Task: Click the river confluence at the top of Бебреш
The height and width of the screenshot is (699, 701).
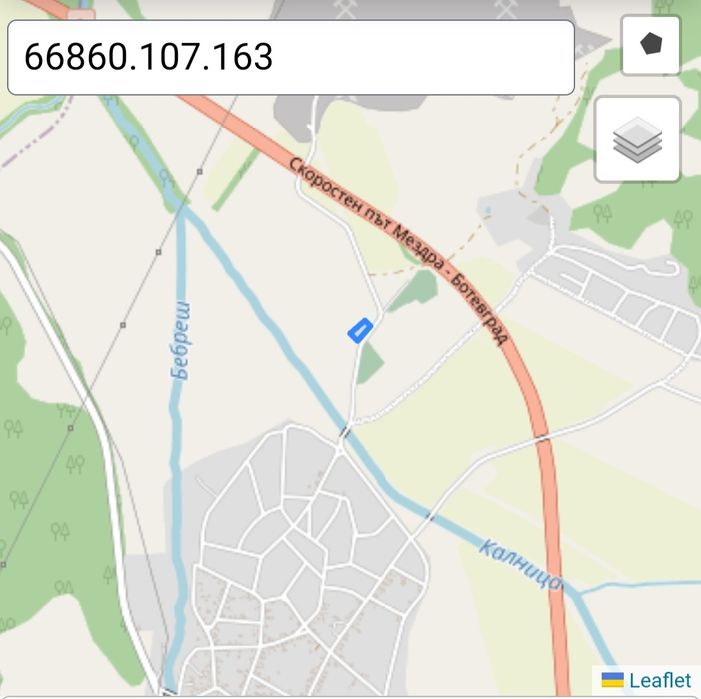Action: (182, 210)
